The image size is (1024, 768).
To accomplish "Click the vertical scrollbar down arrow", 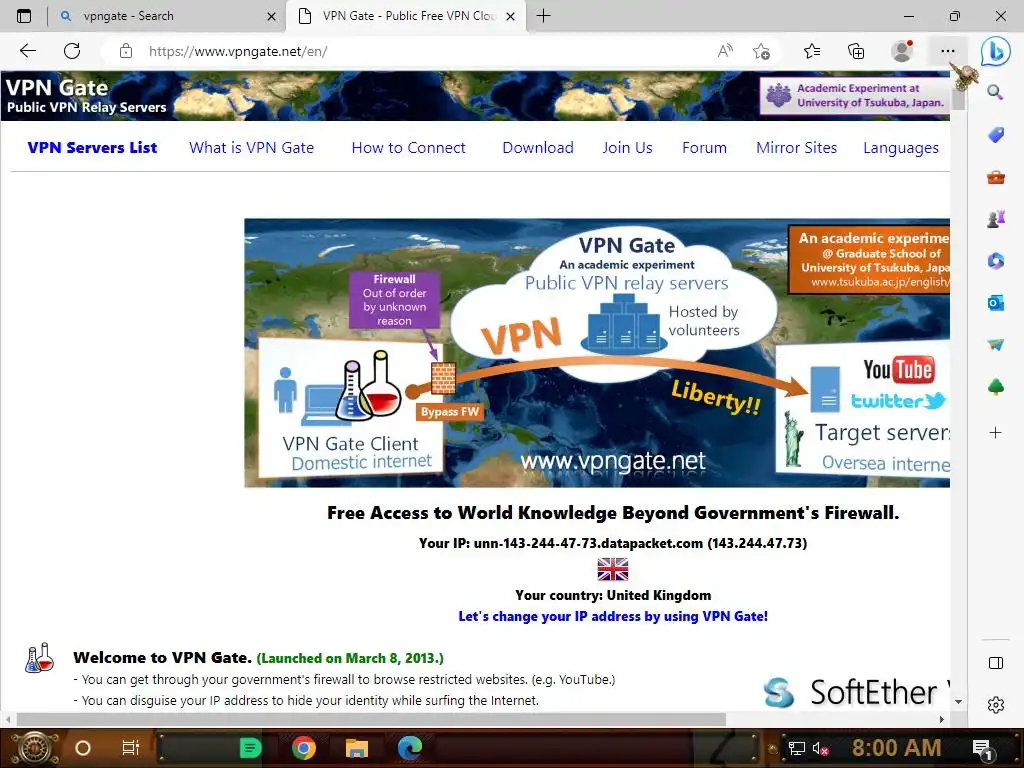I will tap(958, 701).
